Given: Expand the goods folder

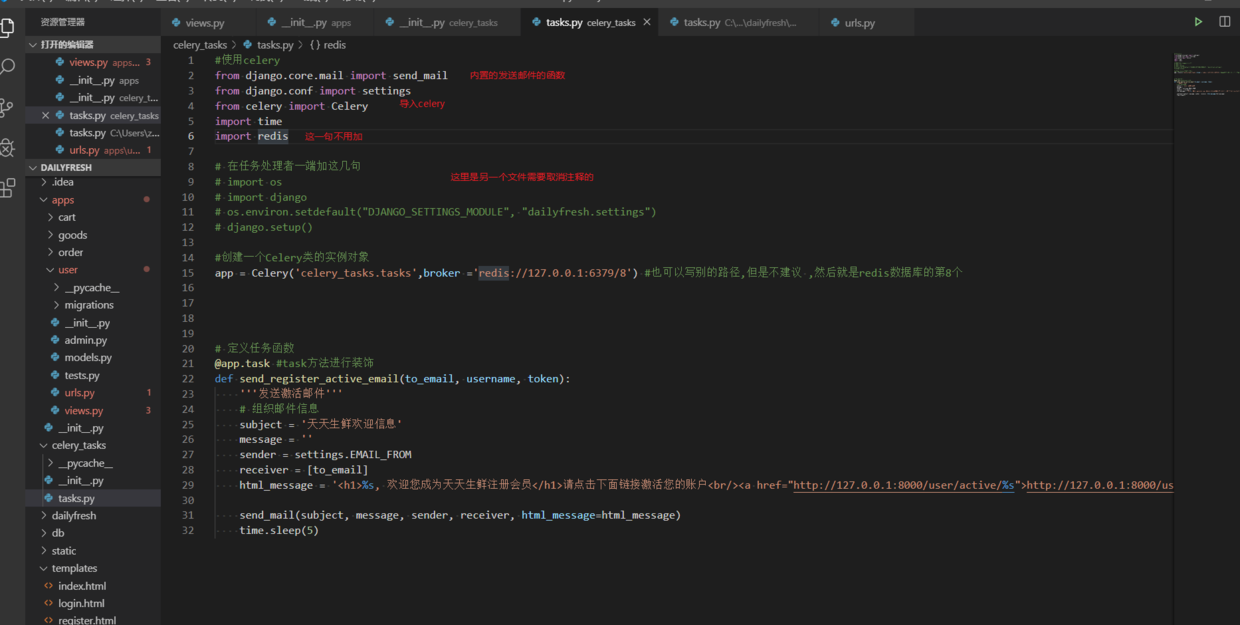Looking at the screenshot, I should coord(93,235).
